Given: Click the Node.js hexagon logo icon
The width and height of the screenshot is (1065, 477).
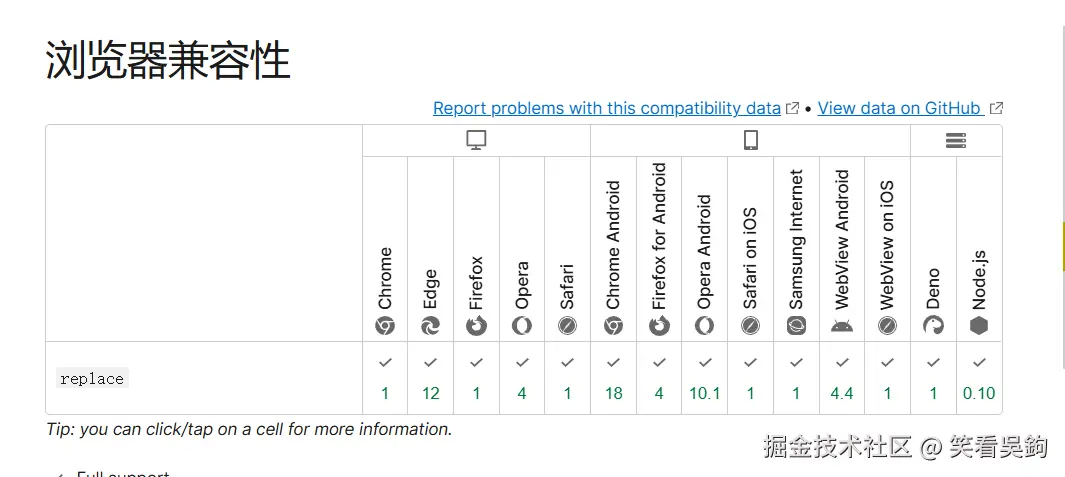Looking at the screenshot, I should click(x=979, y=325).
